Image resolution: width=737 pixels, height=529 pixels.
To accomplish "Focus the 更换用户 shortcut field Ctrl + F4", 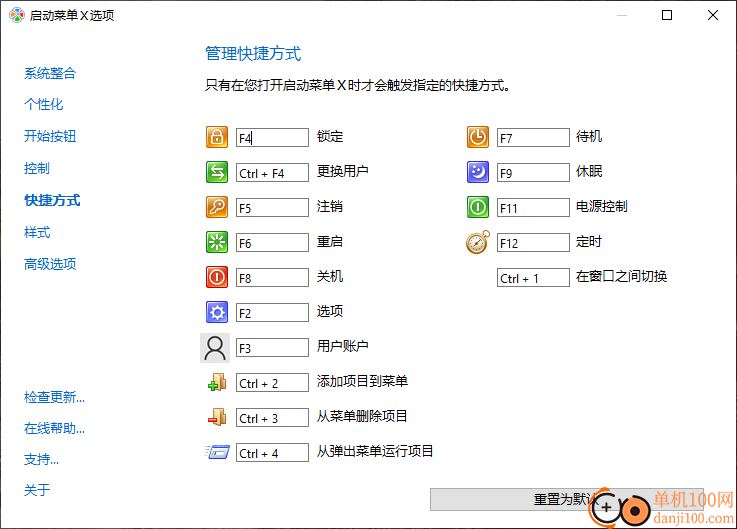I will click(272, 173).
